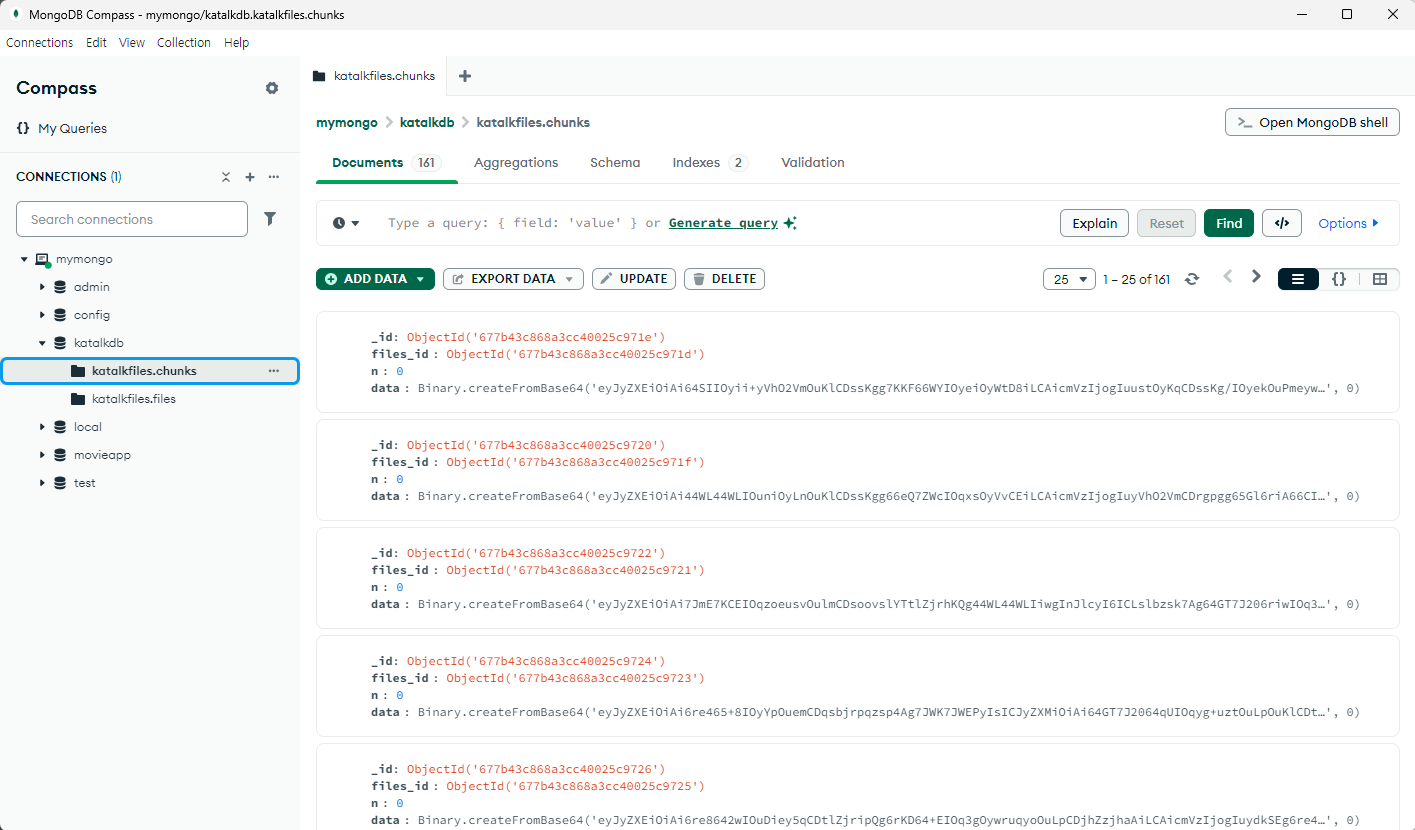Viewport: 1415px width, 830px height.
Task: Click the Find button
Action: (1229, 223)
